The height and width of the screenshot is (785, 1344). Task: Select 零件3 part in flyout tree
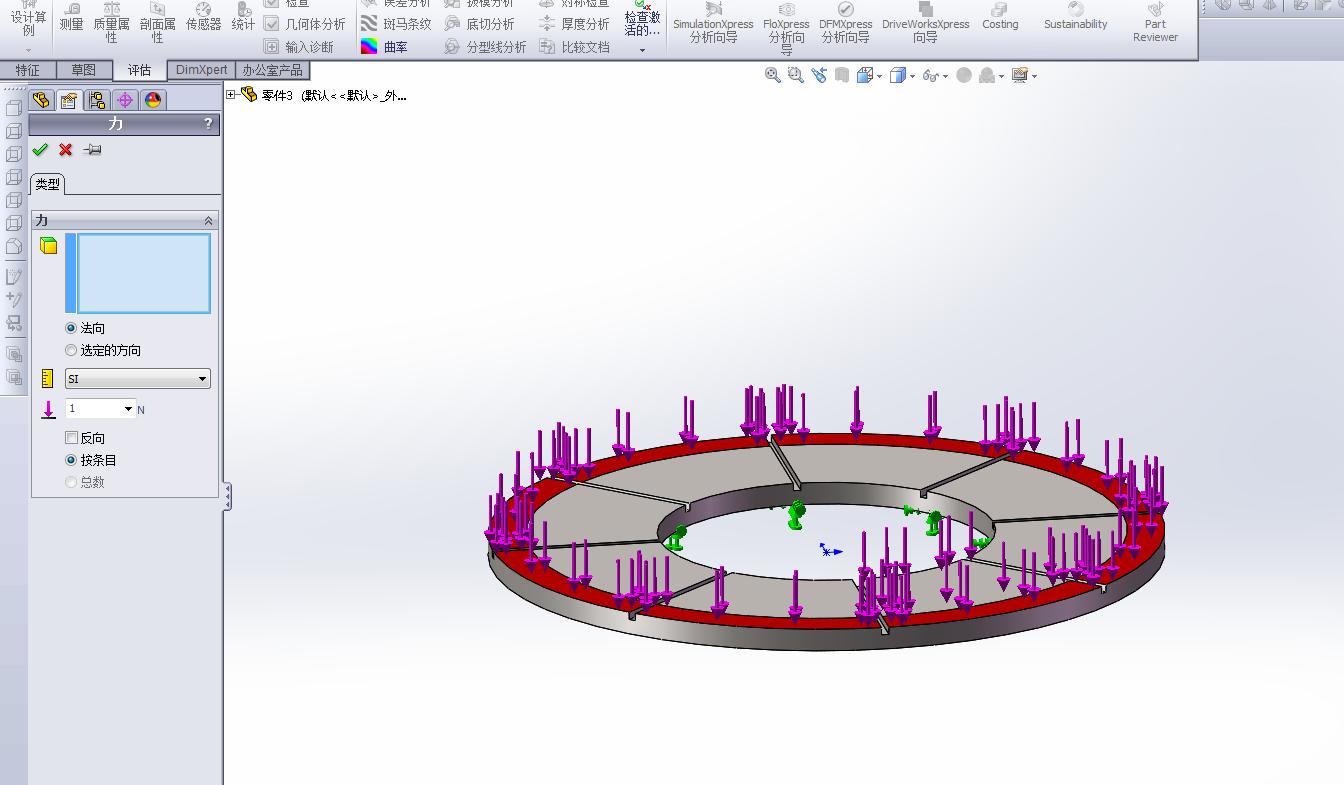(333, 96)
